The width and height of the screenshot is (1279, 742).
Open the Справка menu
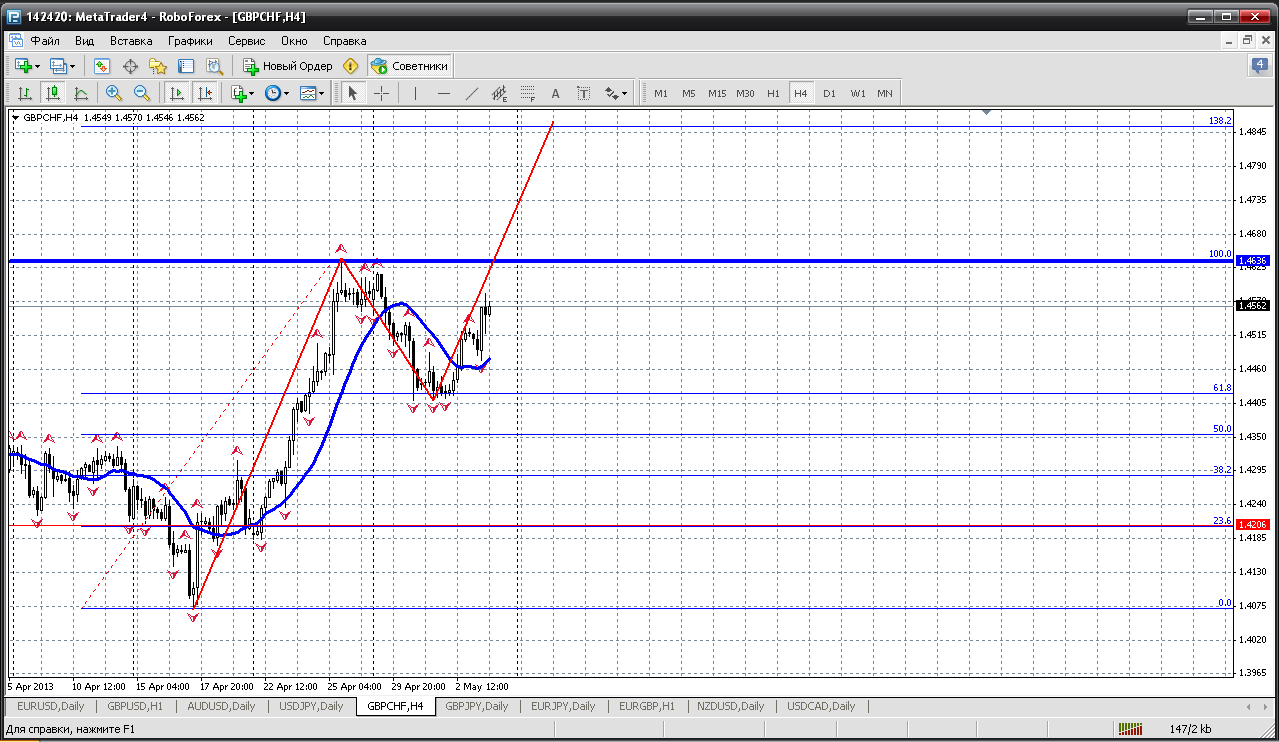click(345, 41)
